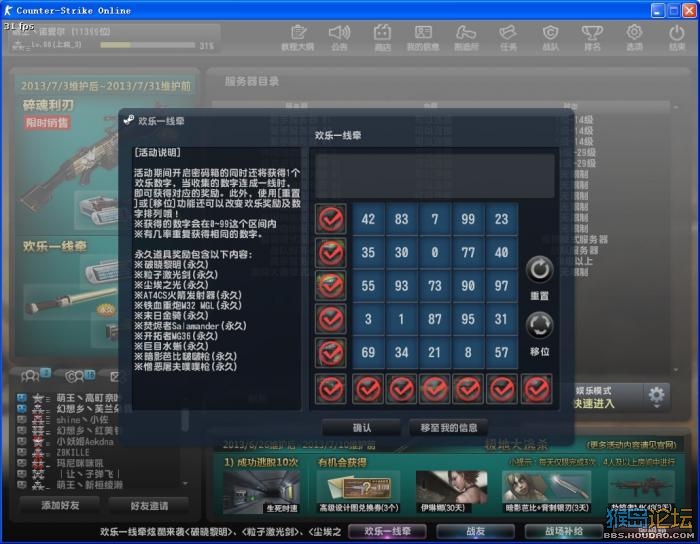Open the gear dropdown beside 快速进入
Viewport: 700px width, 544px height.
click(x=656, y=397)
